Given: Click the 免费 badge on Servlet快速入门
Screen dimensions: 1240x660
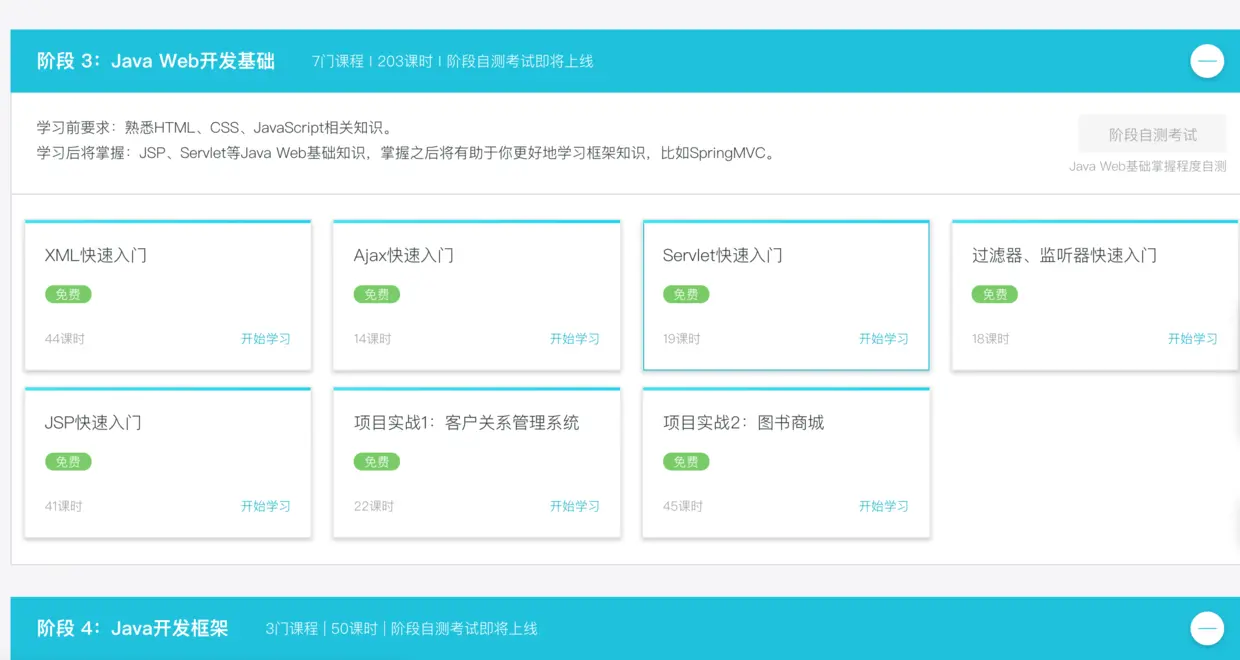Looking at the screenshot, I should point(686,294).
